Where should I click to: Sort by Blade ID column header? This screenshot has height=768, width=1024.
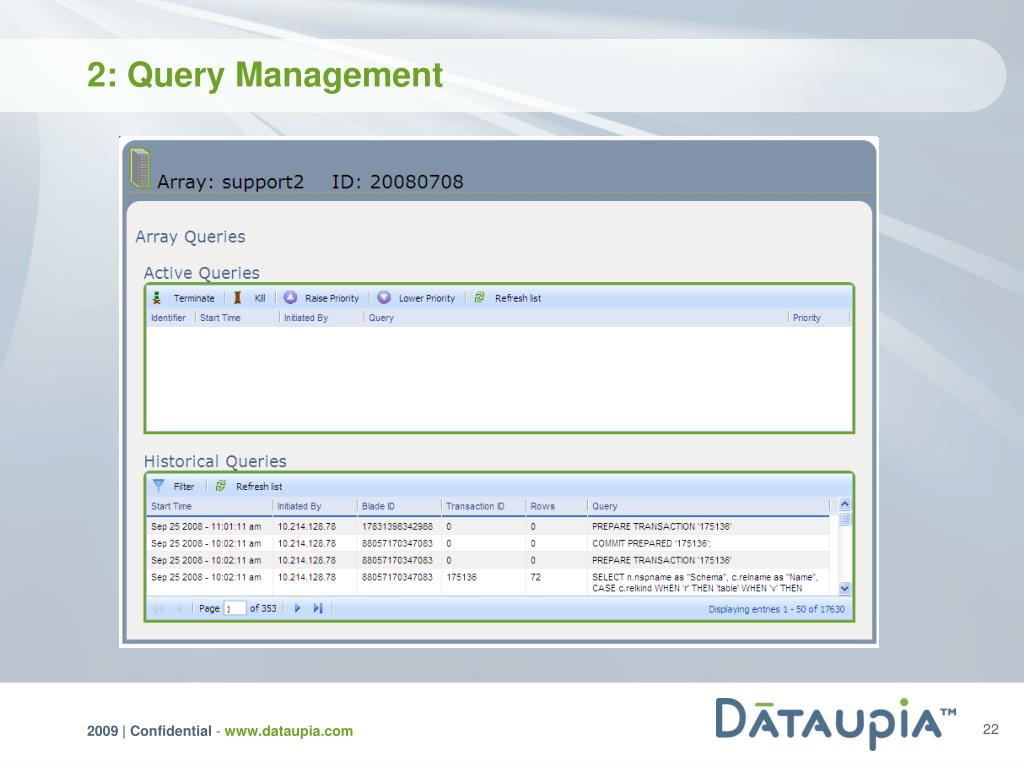pos(378,506)
